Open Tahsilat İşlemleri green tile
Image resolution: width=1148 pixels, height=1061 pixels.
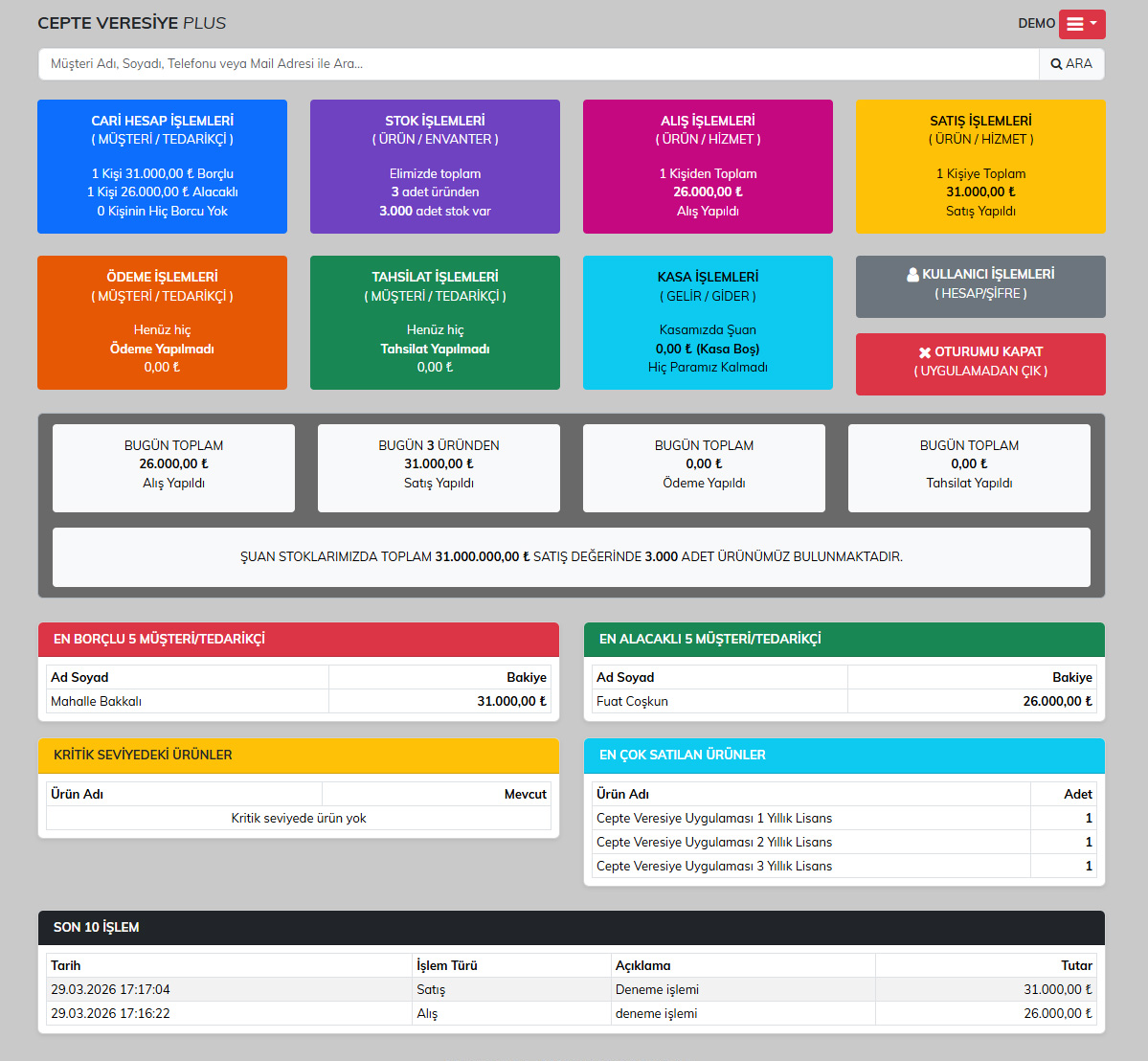point(435,323)
